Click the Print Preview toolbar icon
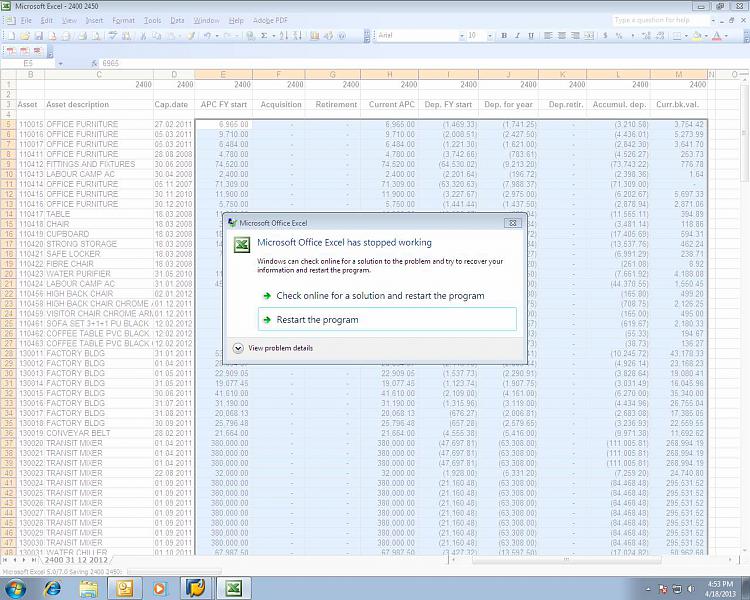The width and height of the screenshot is (750, 600). coord(96,36)
